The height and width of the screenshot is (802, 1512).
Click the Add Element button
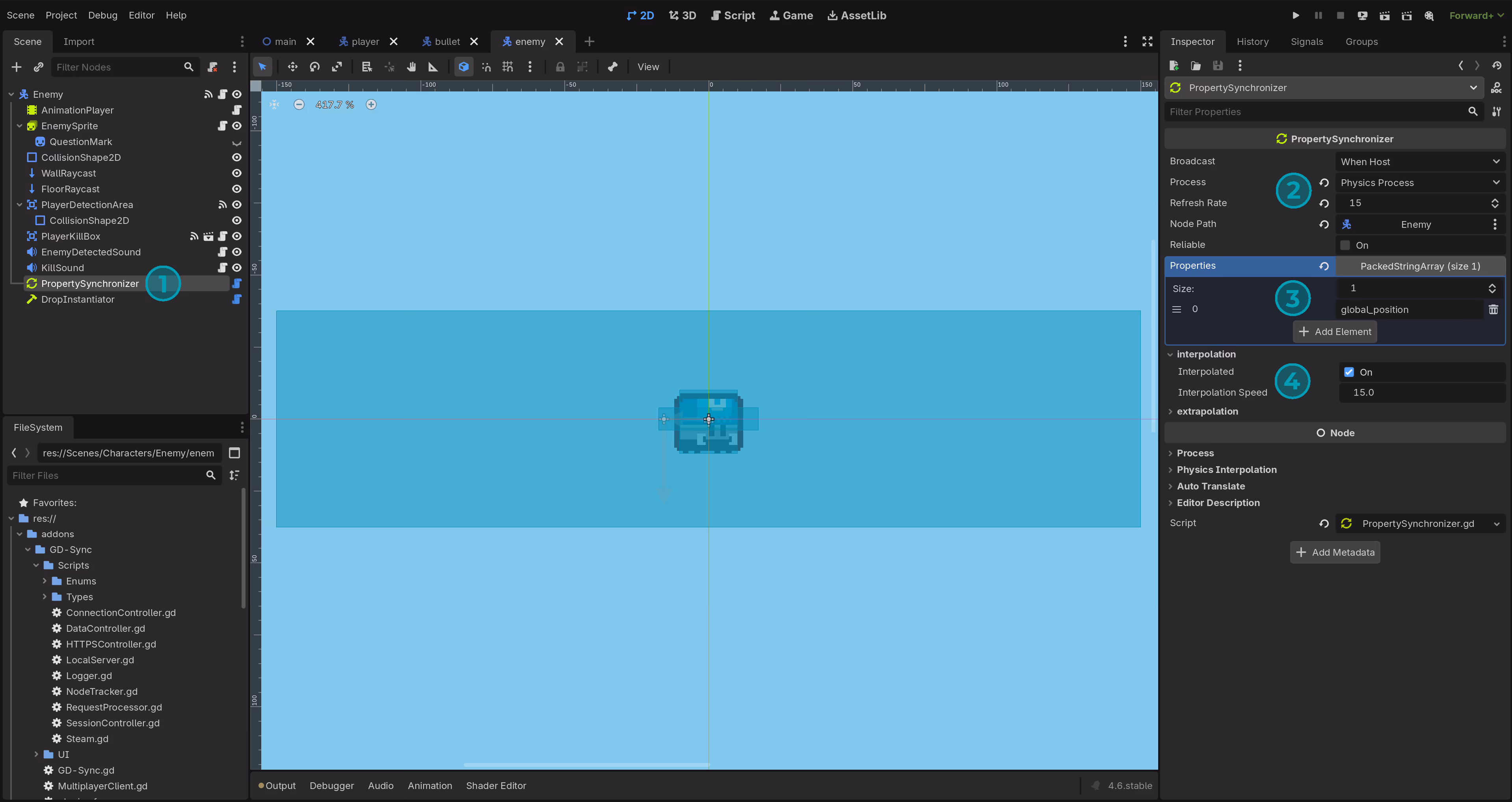click(x=1335, y=332)
